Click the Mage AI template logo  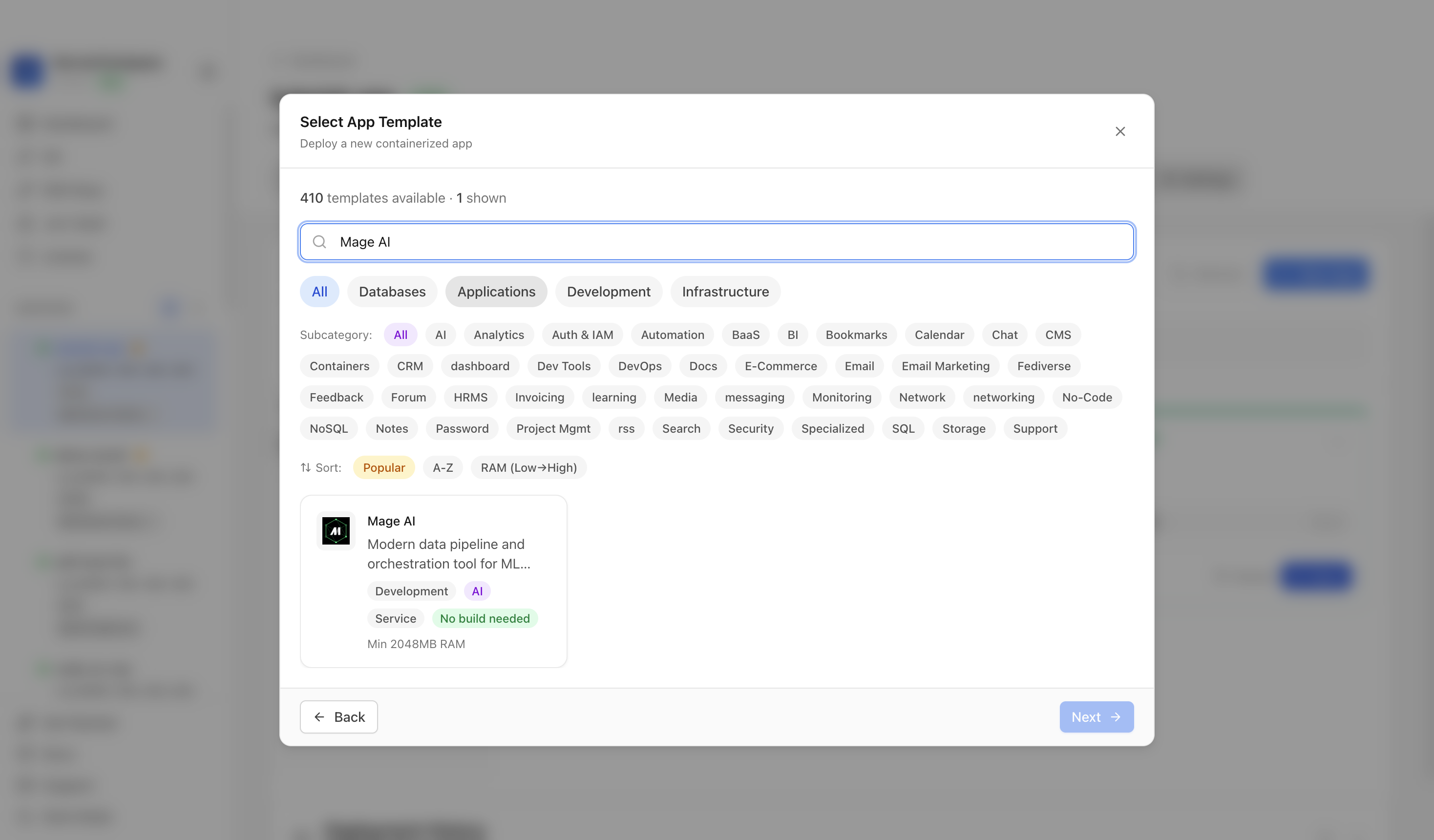pyautogui.click(x=336, y=530)
